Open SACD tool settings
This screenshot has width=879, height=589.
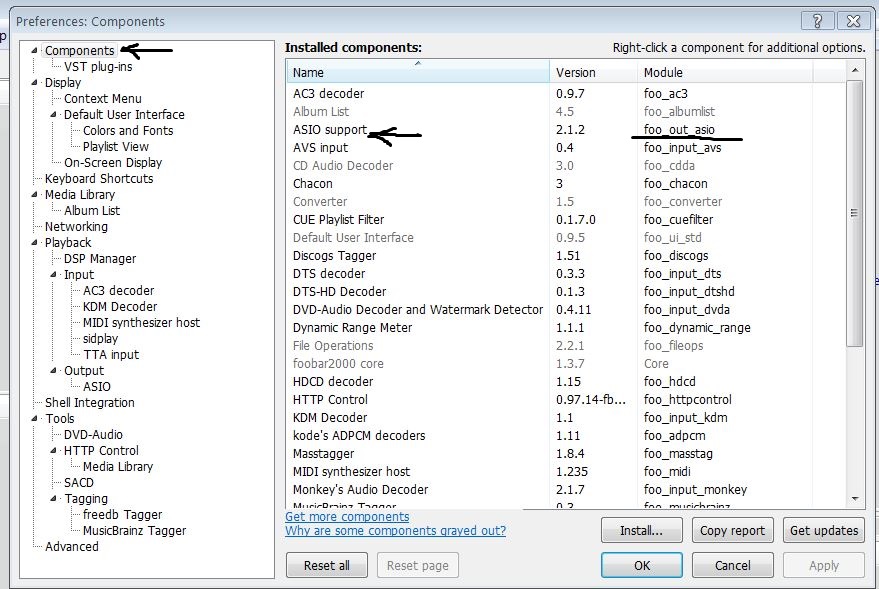[78, 483]
